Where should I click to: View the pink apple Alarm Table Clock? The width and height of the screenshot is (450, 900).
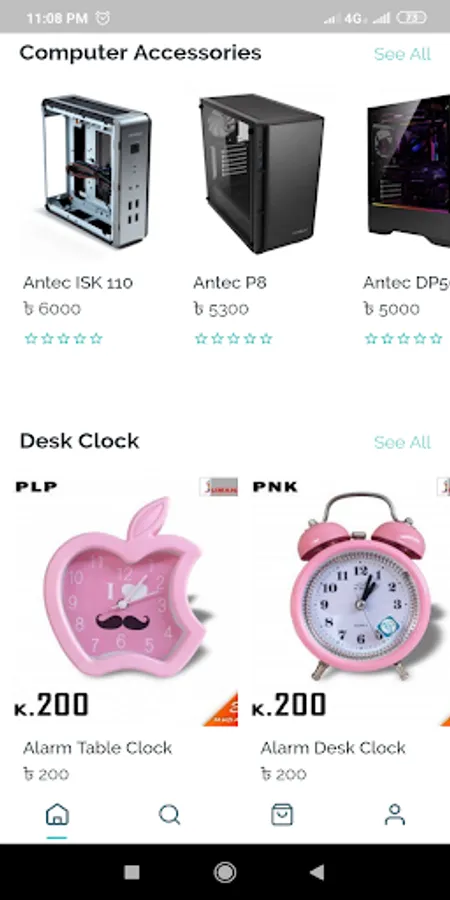pos(126,600)
